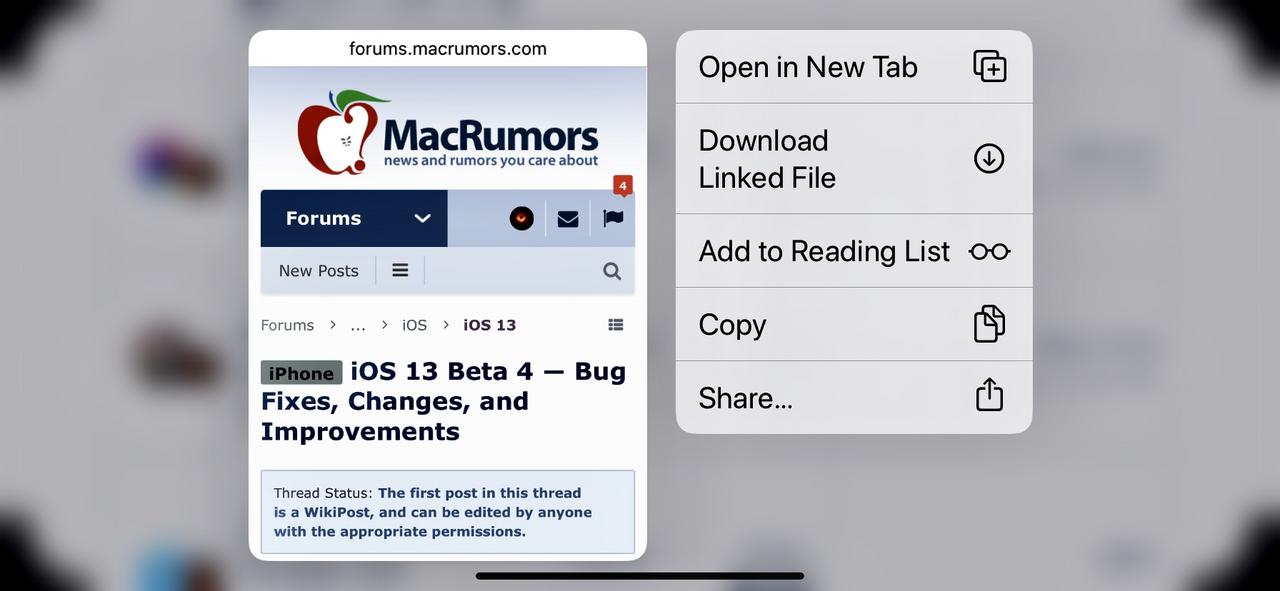Click the Forums navigation label
The image size is (1280, 591).
pyautogui.click(x=323, y=218)
